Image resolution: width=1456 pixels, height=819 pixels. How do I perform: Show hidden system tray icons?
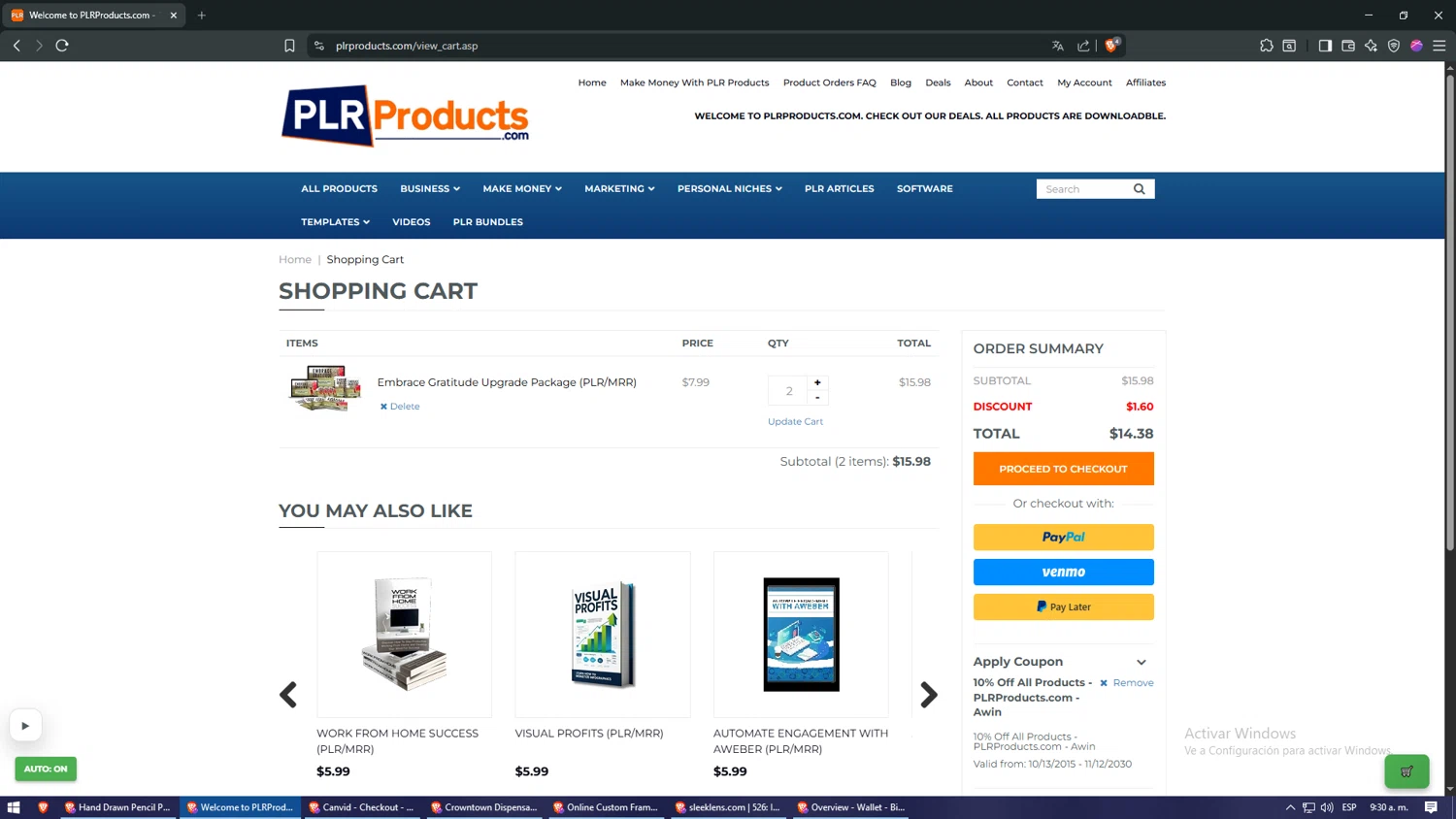point(1290,807)
